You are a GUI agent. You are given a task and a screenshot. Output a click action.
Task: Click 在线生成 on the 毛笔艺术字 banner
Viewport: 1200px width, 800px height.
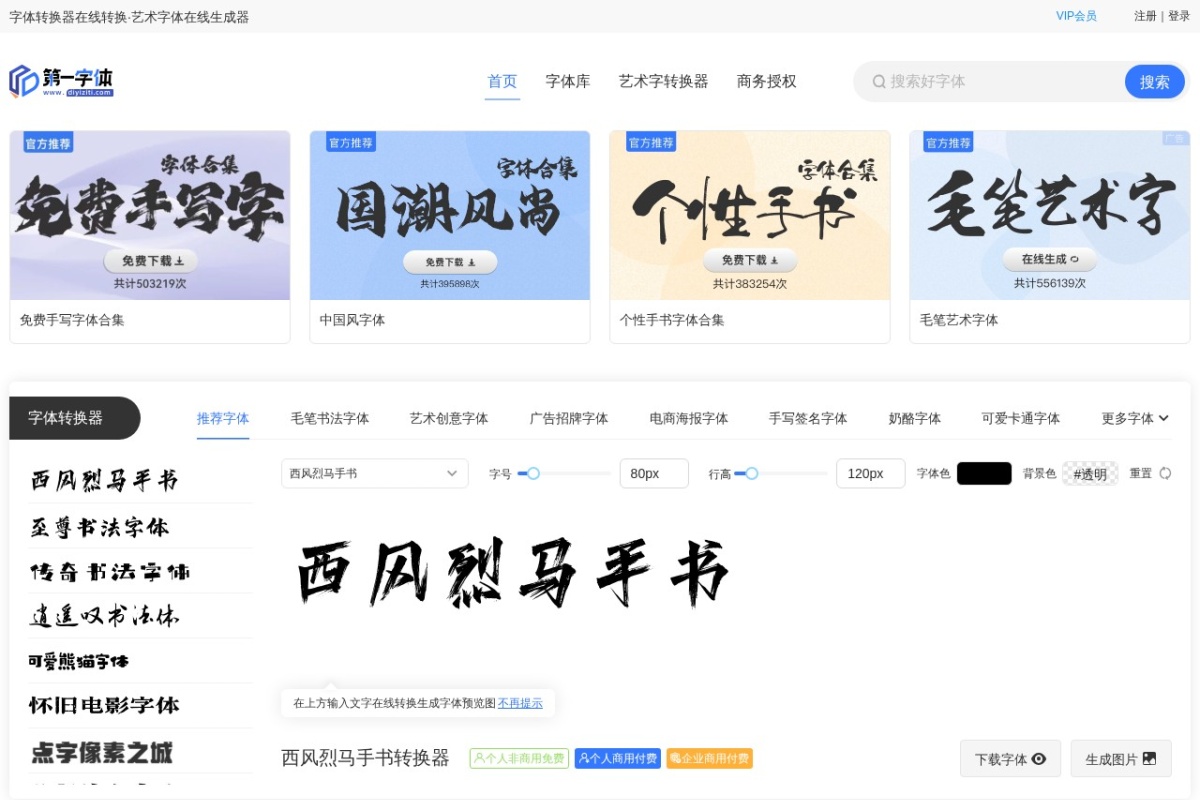coord(1050,259)
